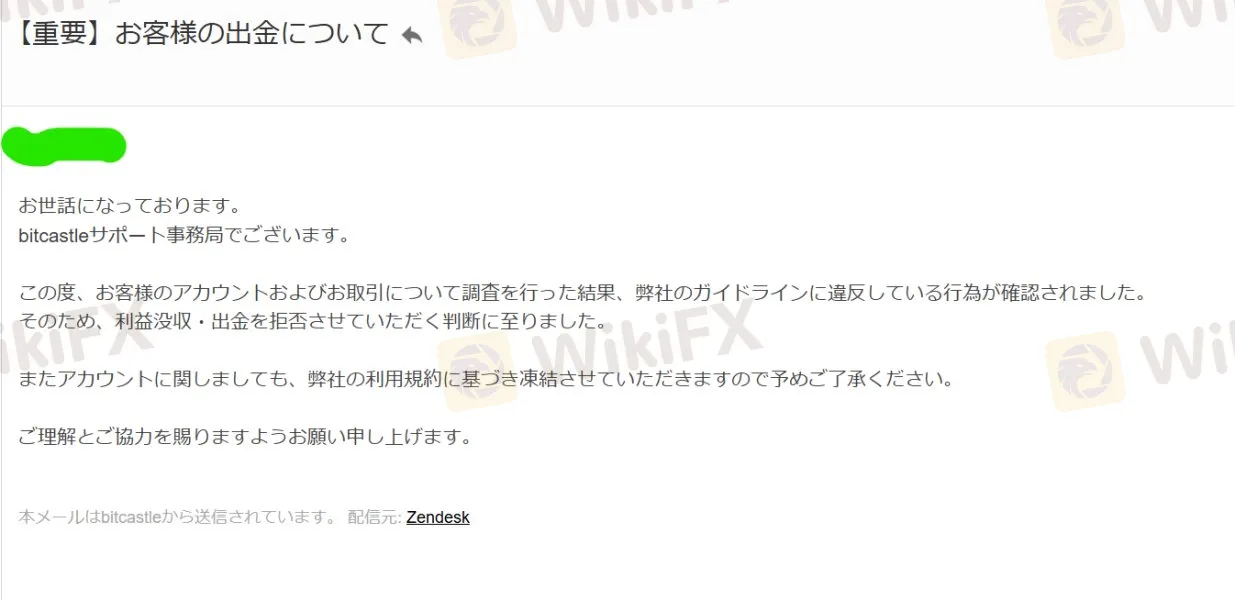Click the subject 【重要】お客様の出金について
Image resolution: width=1235 pixels, height=600 pixels.
pos(200,34)
